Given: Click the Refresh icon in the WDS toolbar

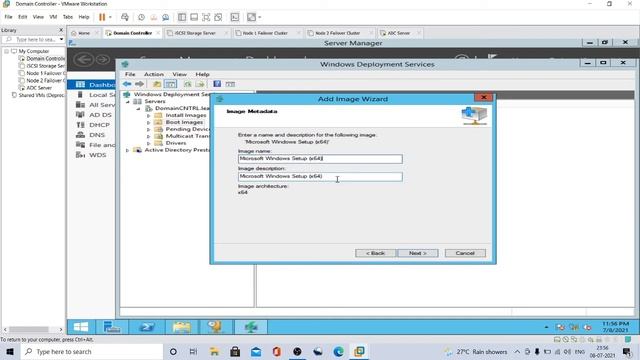Looking at the screenshot, I should coord(187,84).
